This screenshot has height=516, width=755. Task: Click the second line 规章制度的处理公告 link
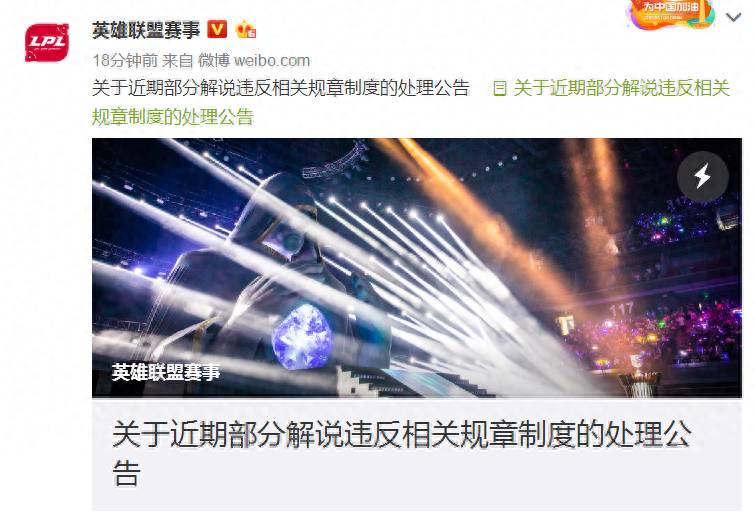(172, 117)
